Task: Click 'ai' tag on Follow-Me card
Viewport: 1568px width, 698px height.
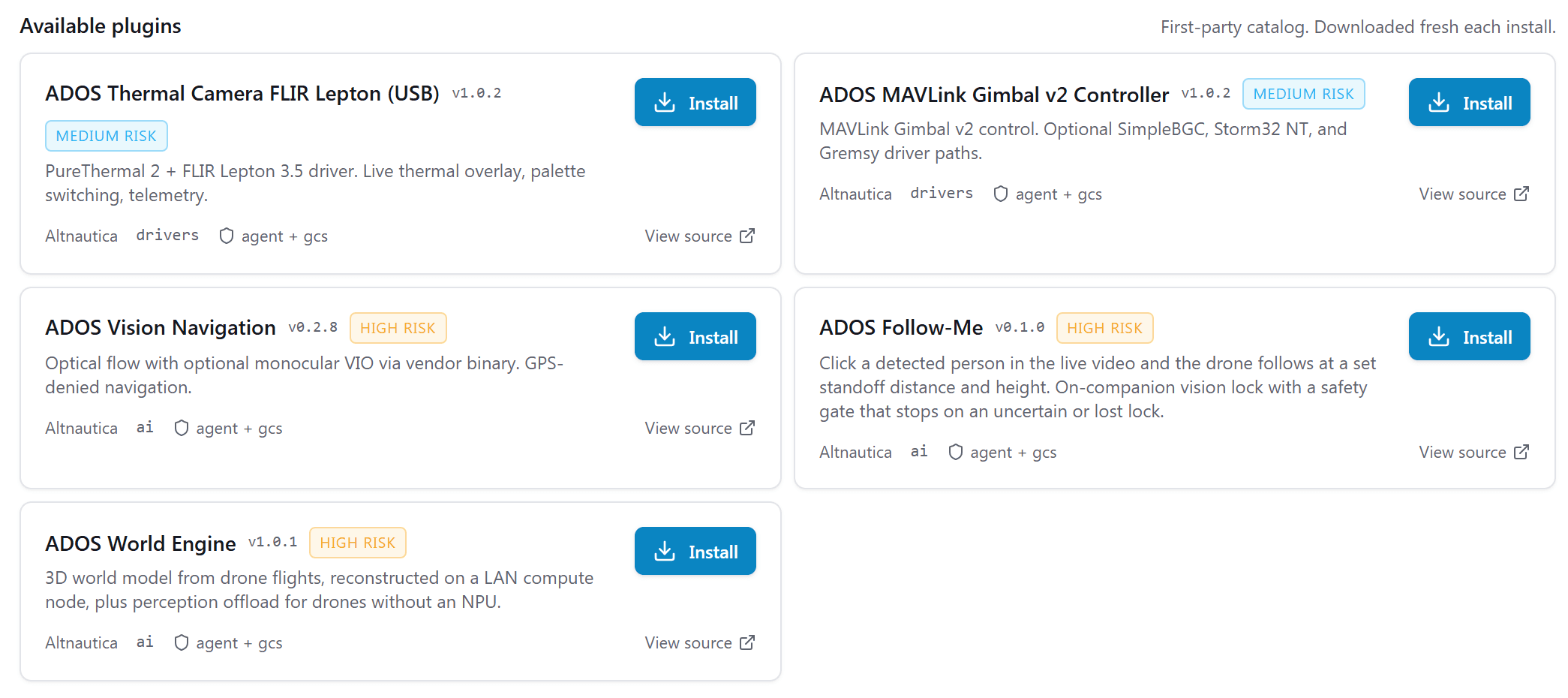Action: 919,452
